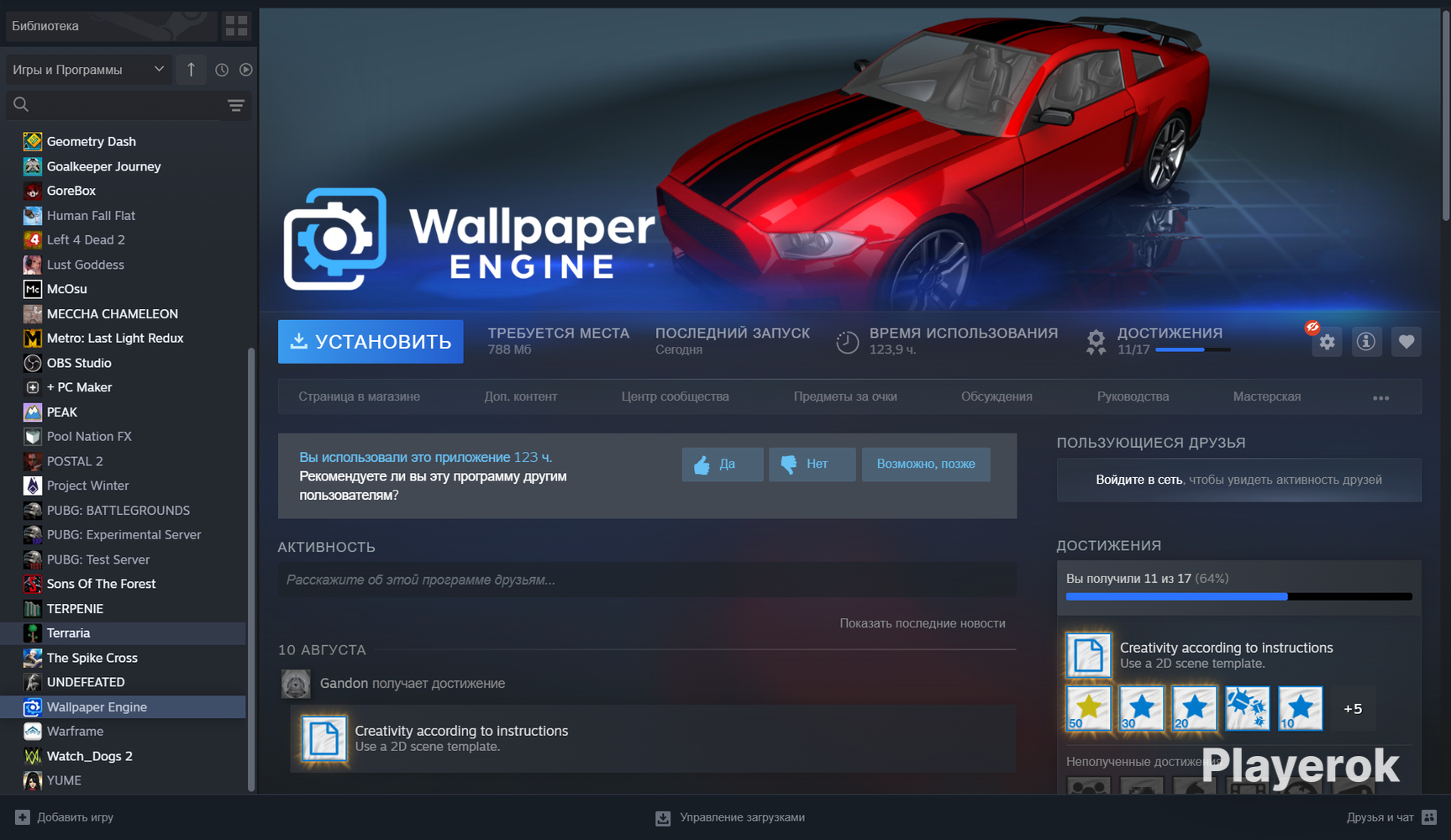Click Нет thumbs-down button
Screen dimensions: 1451x840
[812, 465]
